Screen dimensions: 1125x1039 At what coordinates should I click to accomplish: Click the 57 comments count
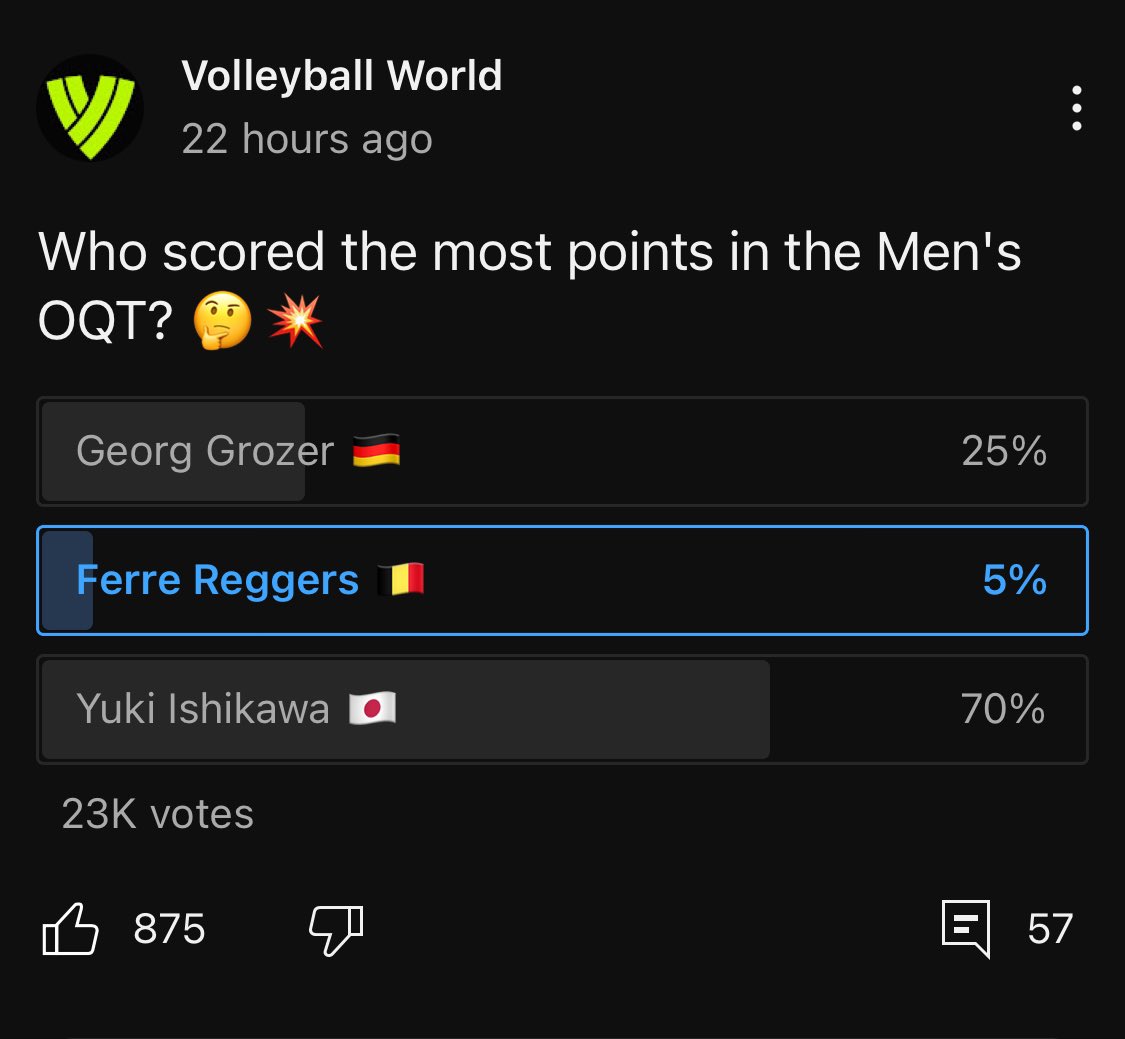coord(1050,928)
